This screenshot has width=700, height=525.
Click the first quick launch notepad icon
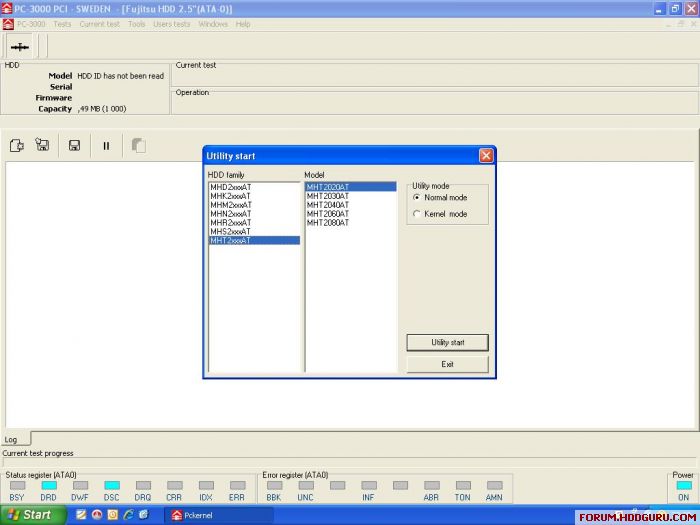pos(81,515)
